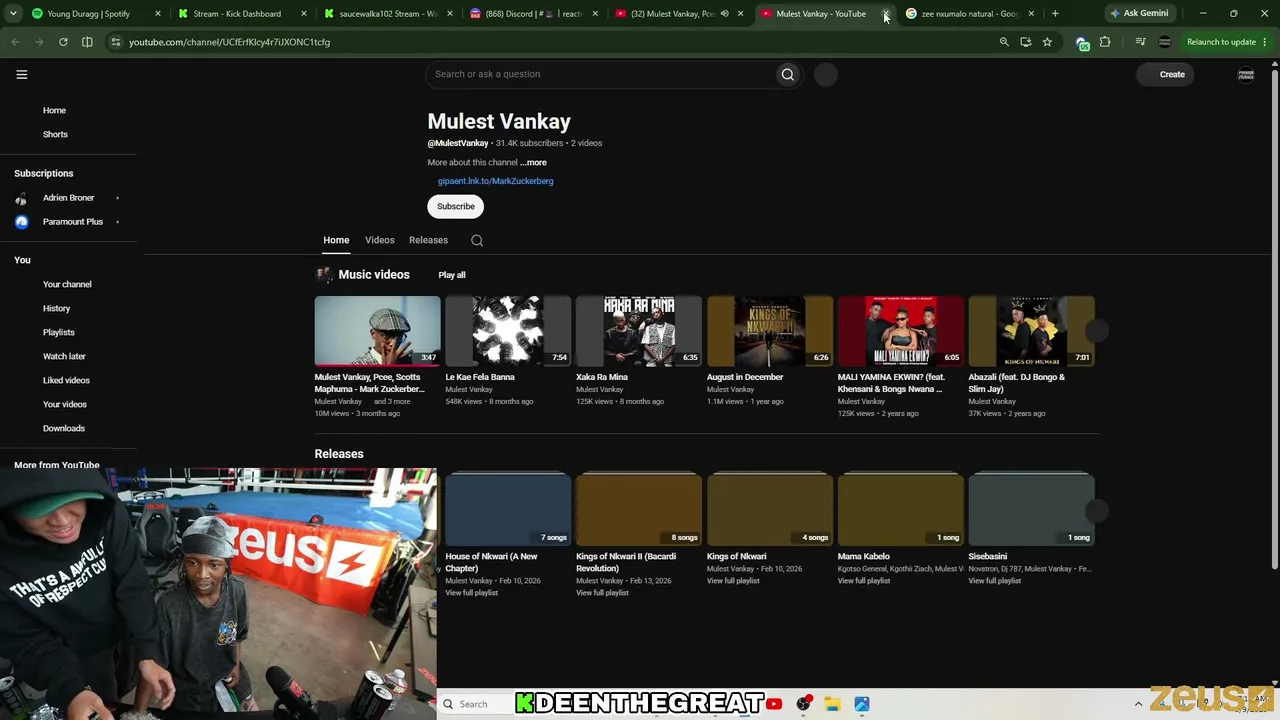
Task: View site information for youtube.com
Action: point(115,42)
